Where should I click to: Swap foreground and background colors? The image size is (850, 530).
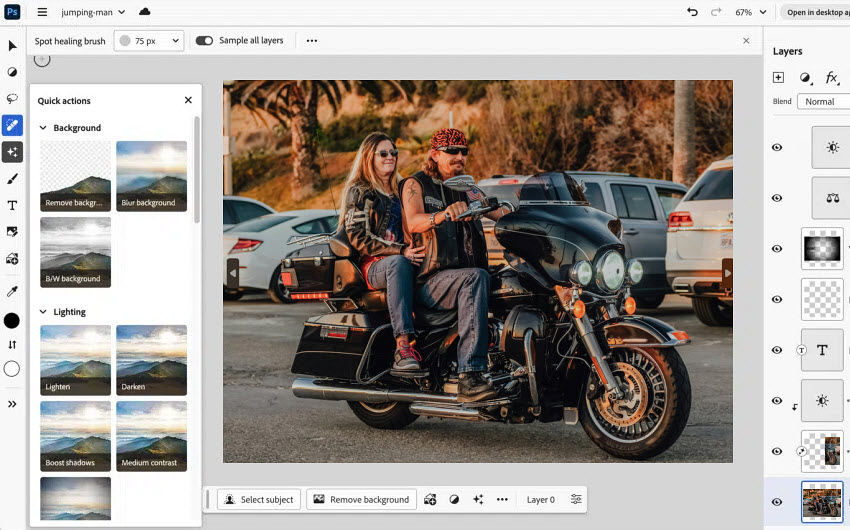pos(12,345)
